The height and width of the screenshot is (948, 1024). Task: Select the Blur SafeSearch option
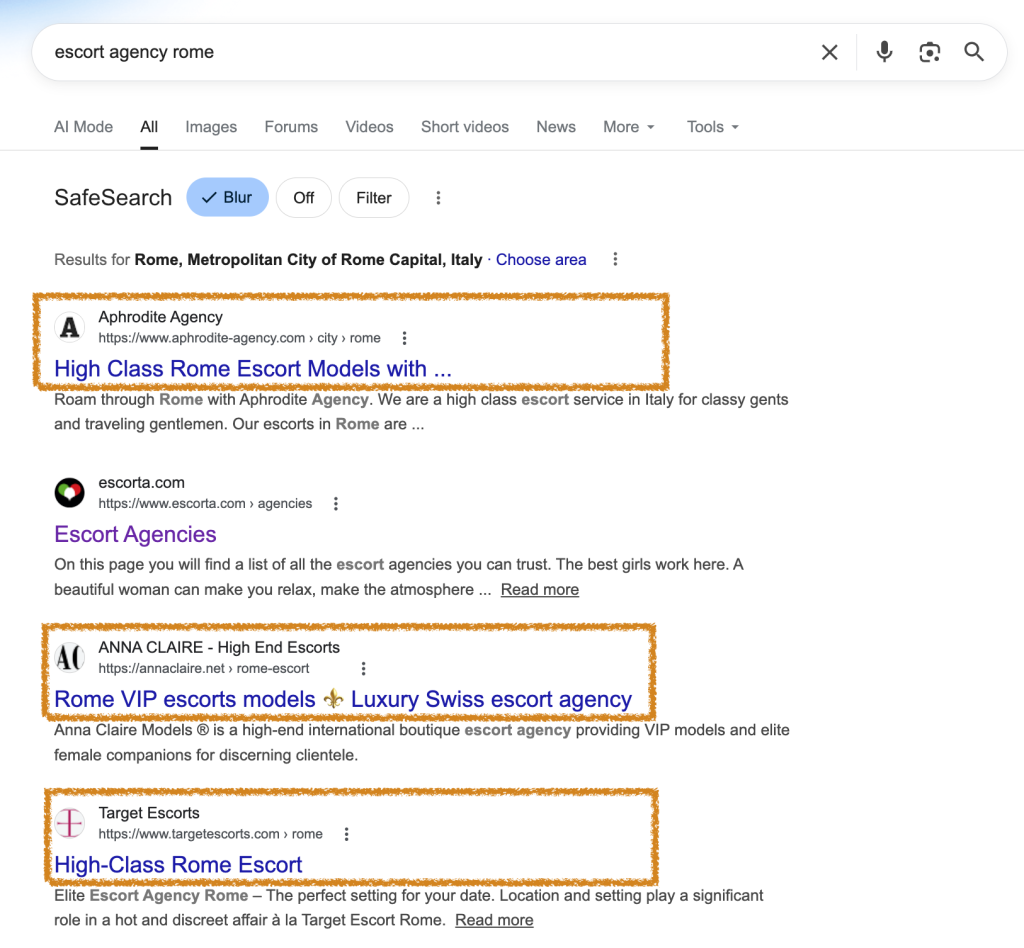coord(227,198)
